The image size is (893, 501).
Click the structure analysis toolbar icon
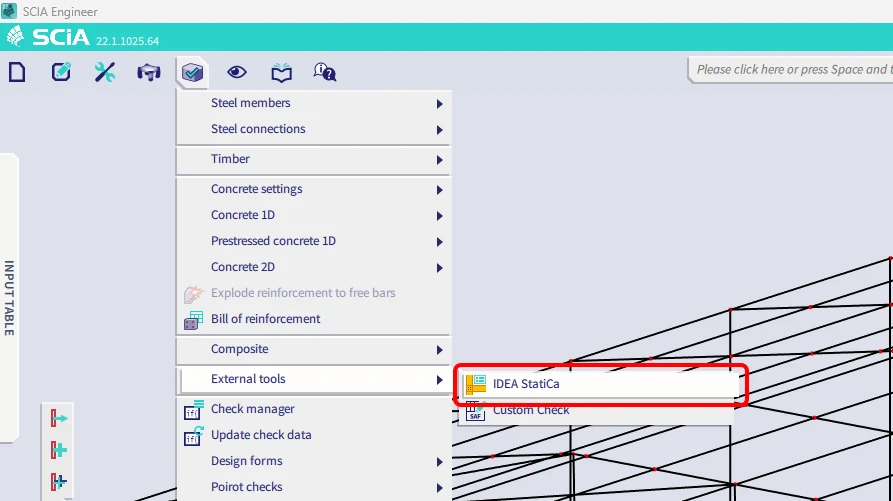click(149, 72)
